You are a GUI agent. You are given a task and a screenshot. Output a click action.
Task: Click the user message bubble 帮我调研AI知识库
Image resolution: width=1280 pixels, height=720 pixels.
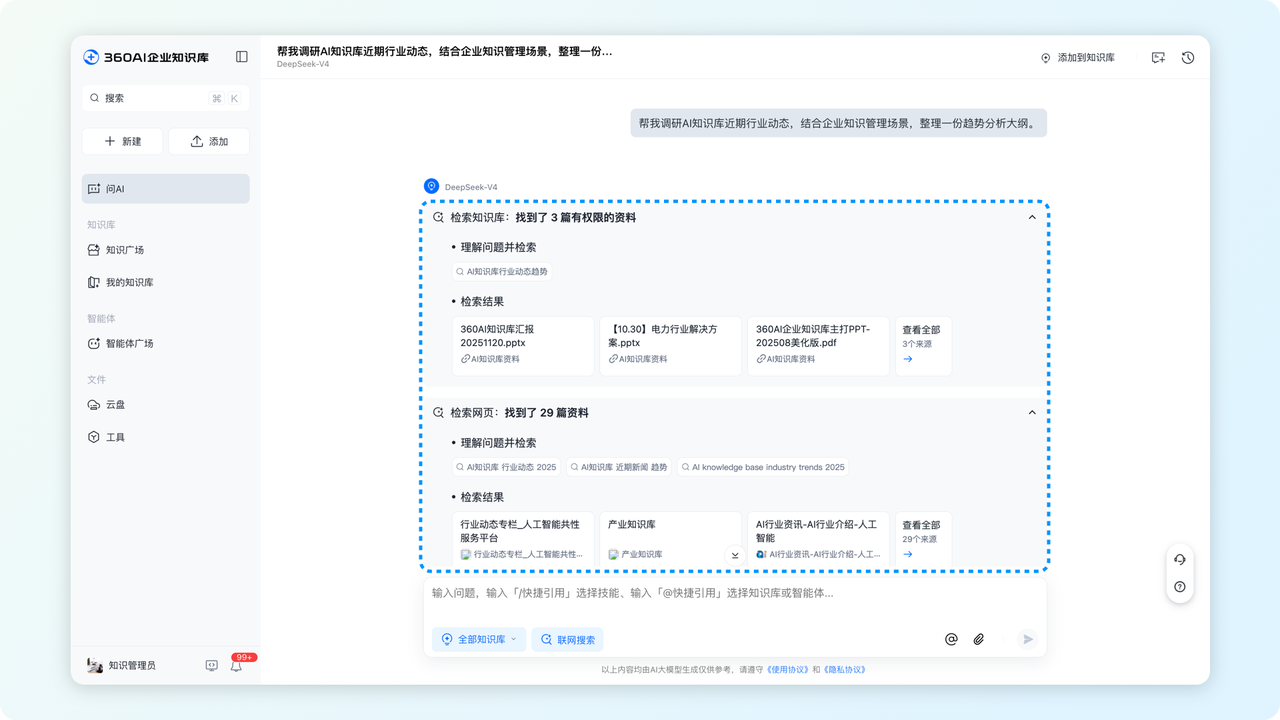click(838, 123)
